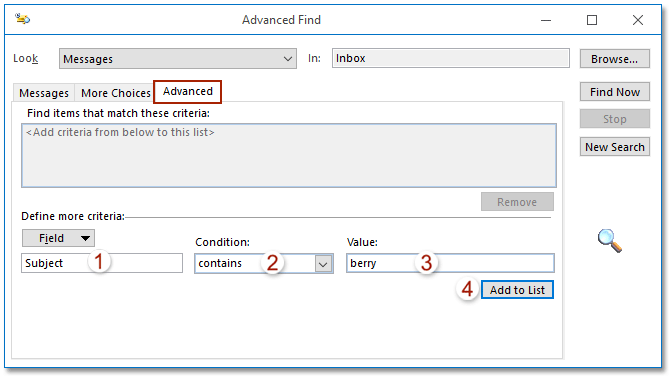Select the Advanced tab
Screen dimensions: 671x378
coord(187,92)
